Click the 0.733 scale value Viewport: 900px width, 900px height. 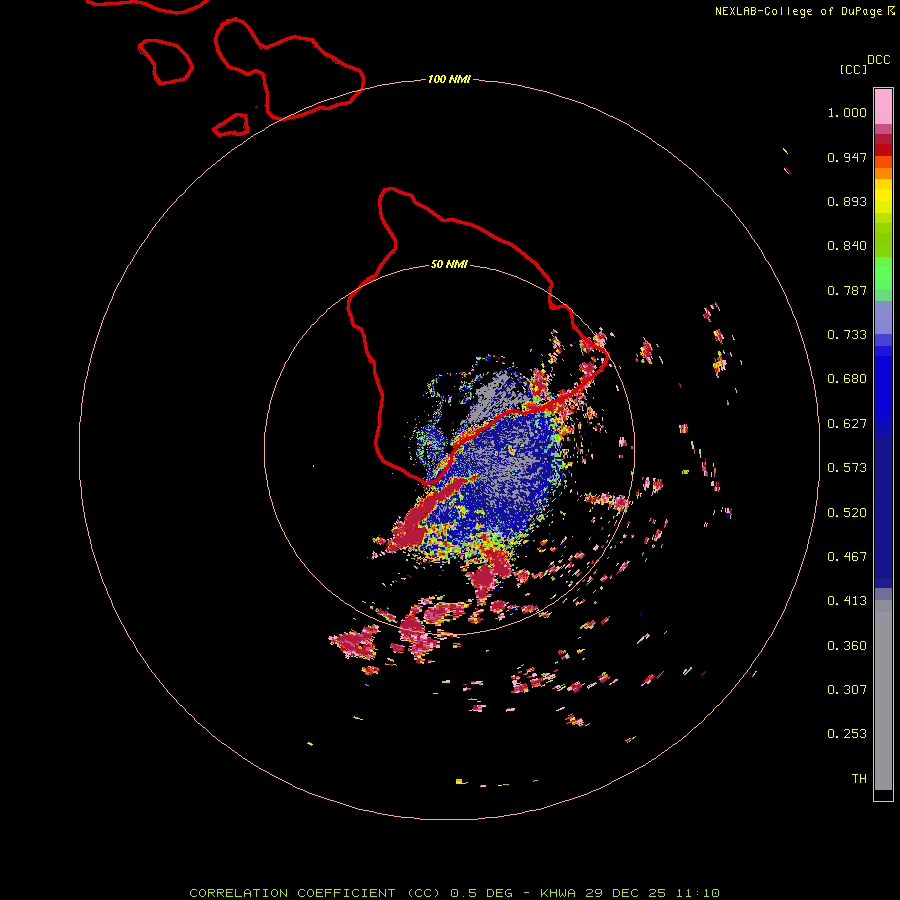[x=847, y=335]
